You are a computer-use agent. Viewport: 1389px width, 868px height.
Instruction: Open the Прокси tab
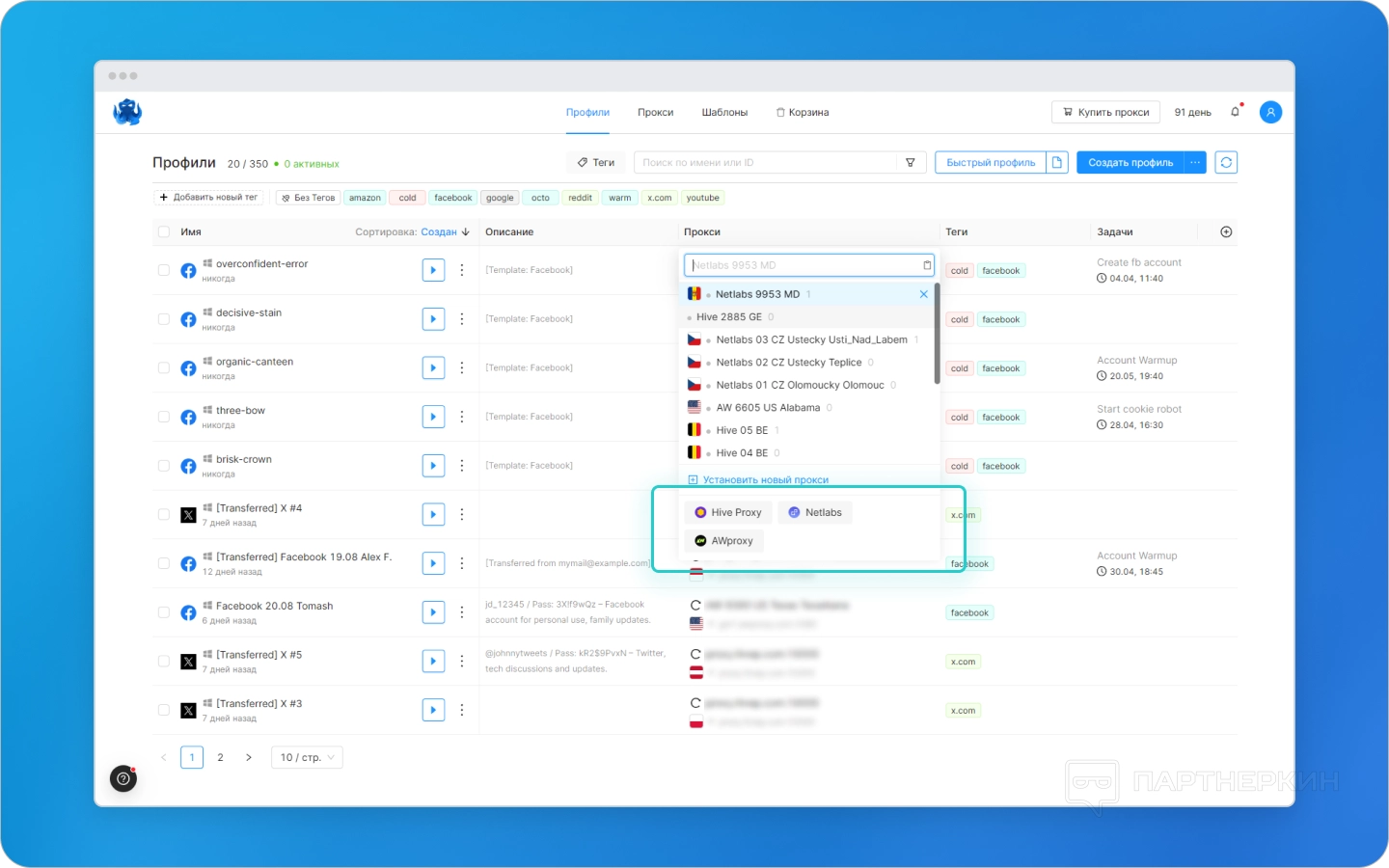click(x=655, y=113)
